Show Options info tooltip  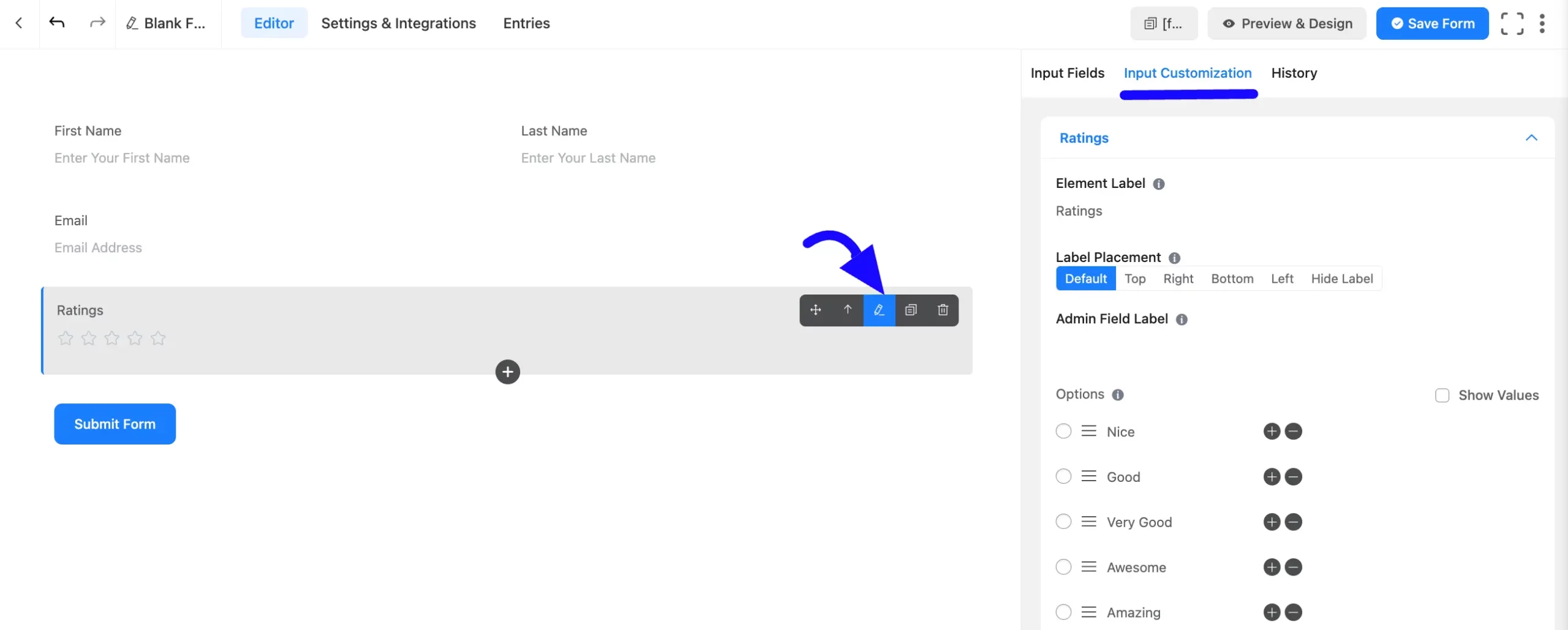click(x=1117, y=395)
